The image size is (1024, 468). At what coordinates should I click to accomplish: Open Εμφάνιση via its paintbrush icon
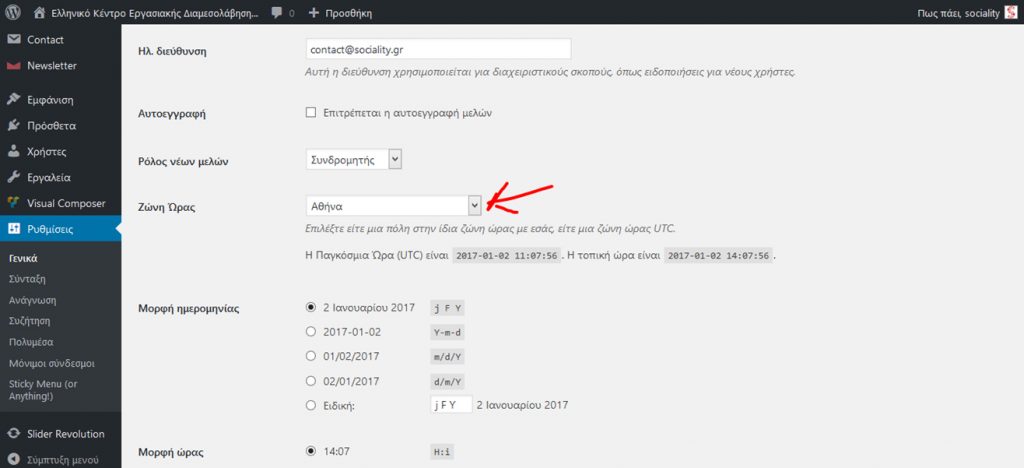point(14,100)
